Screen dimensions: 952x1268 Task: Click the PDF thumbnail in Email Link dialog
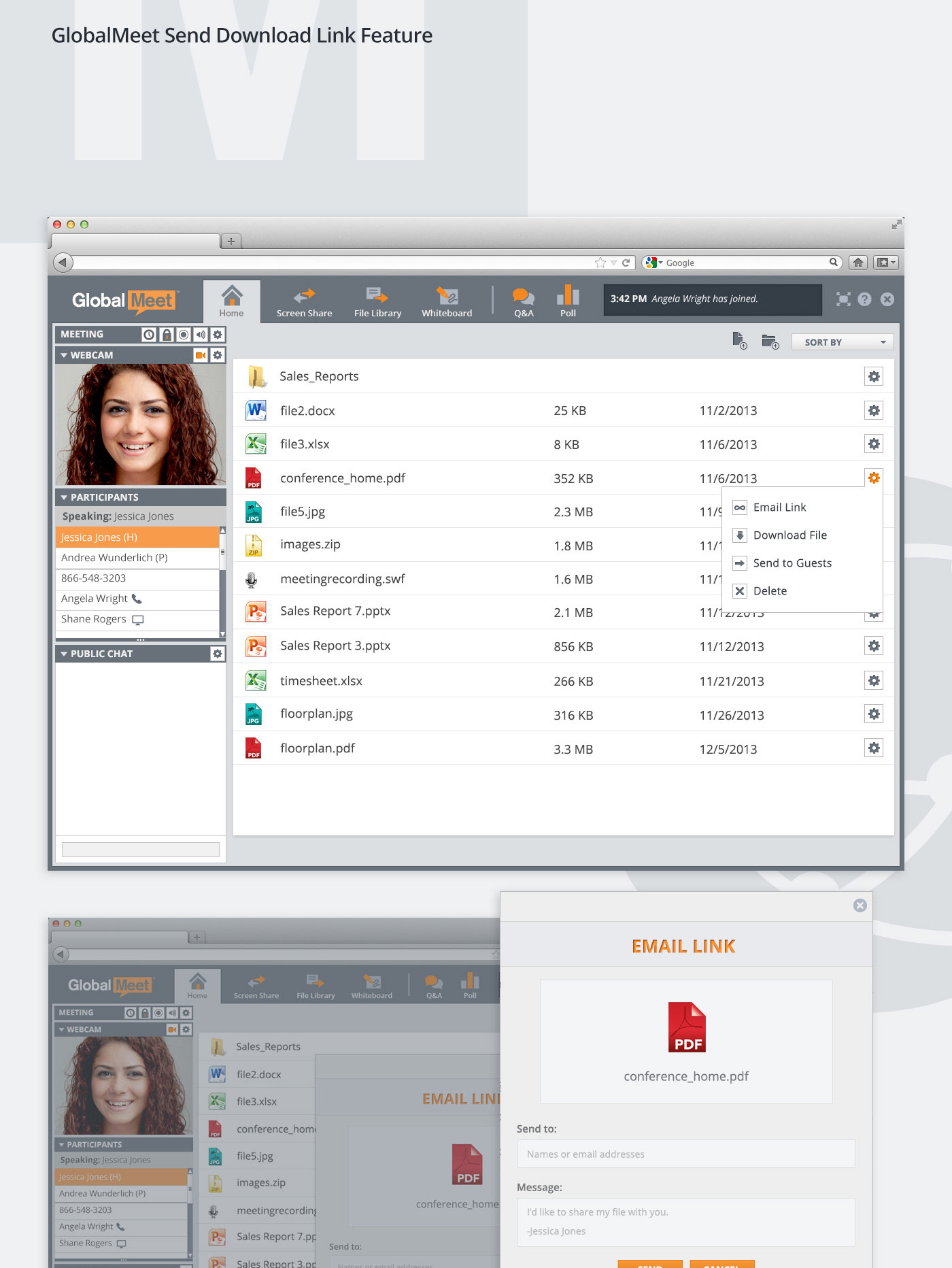pos(687,1027)
